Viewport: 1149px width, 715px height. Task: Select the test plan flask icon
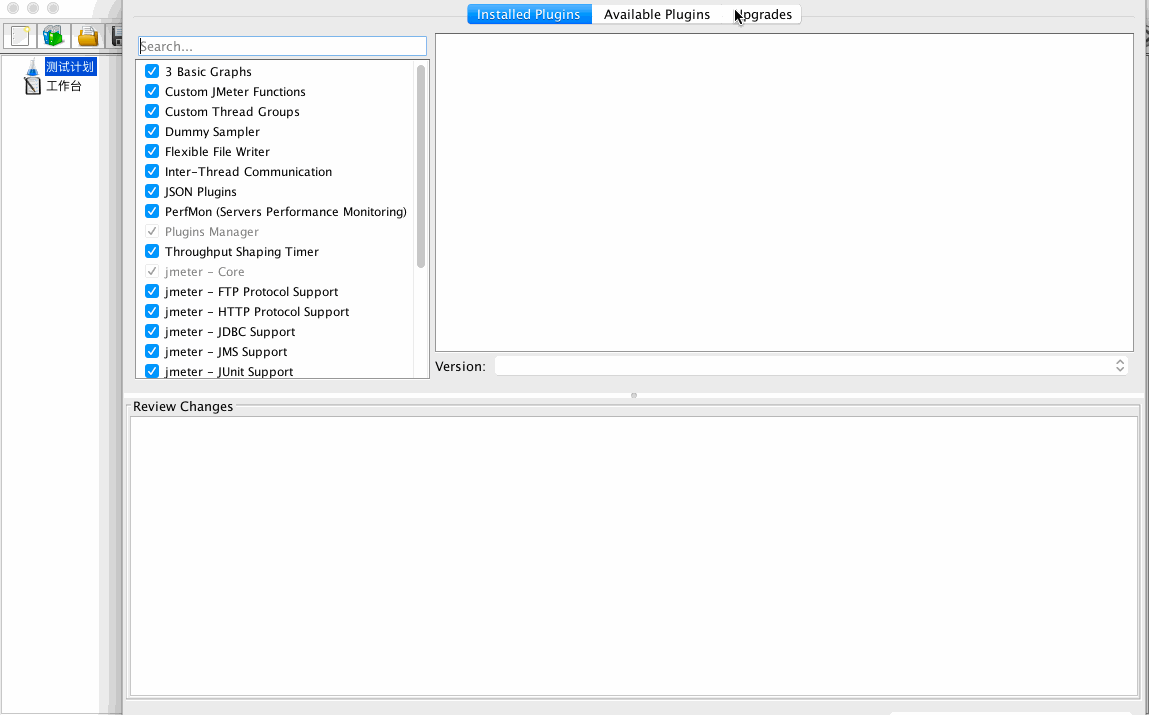tap(32, 67)
